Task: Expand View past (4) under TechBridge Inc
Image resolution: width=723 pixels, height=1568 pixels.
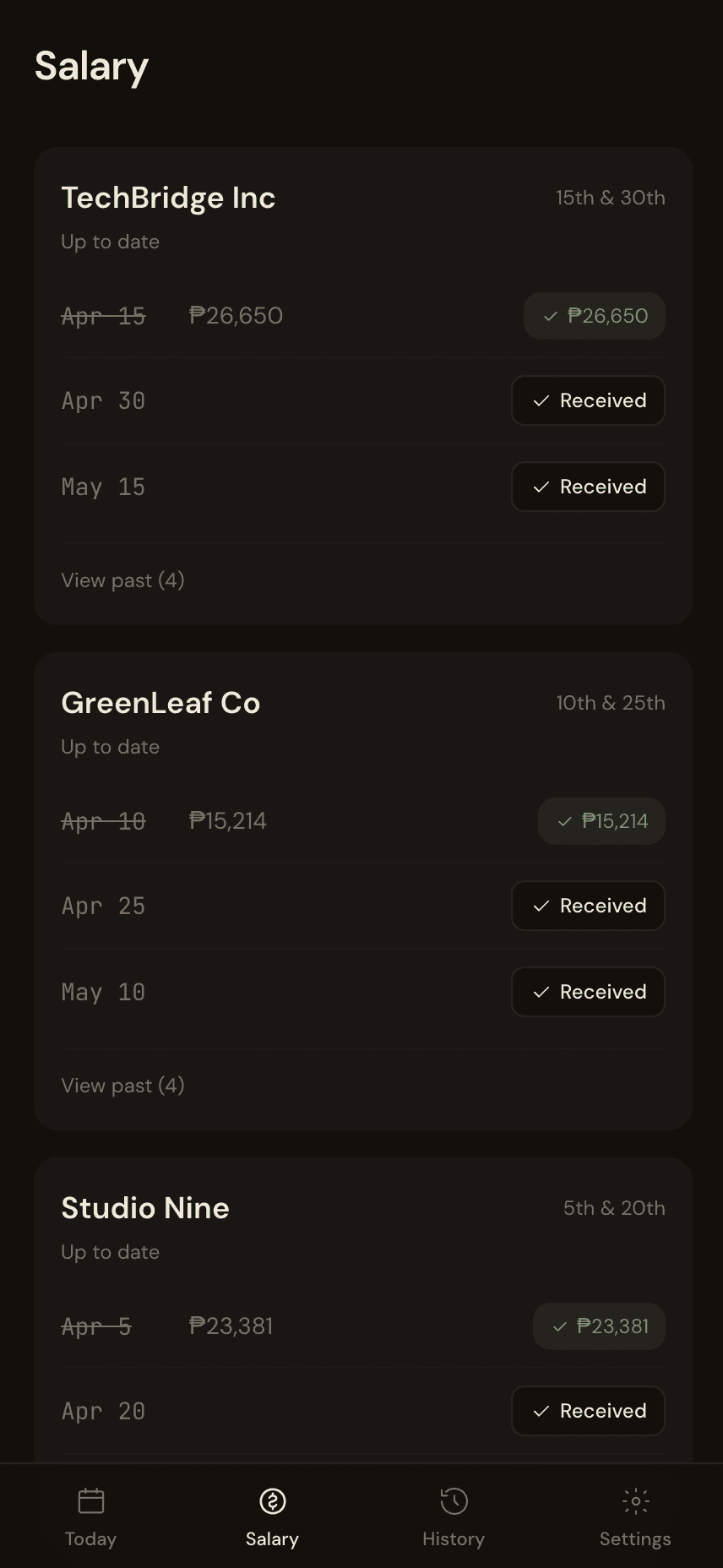Action: click(x=122, y=580)
